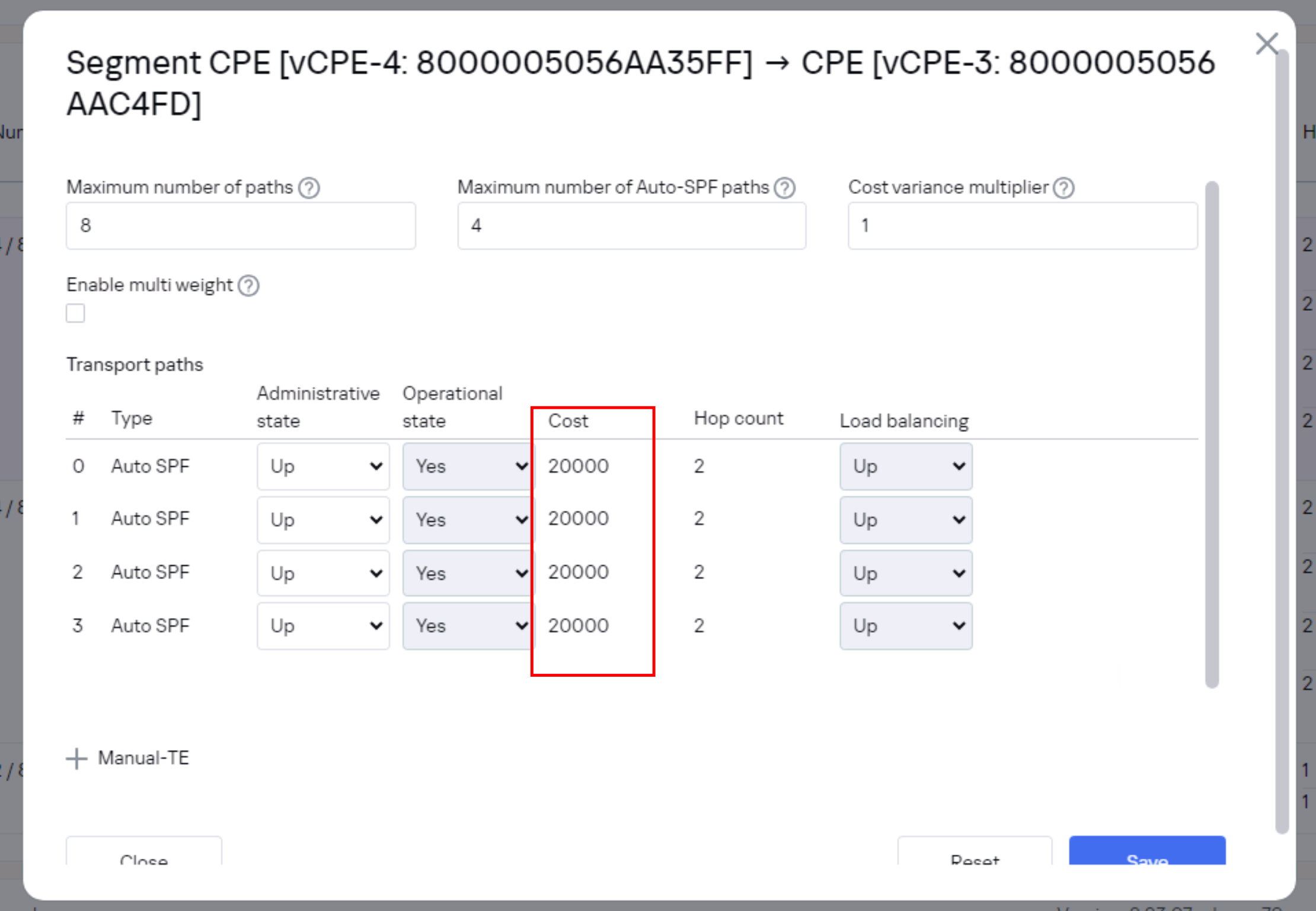Click the Cost variance multiplier input field
This screenshot has height=911, width=1316.
coord(1022,226)
